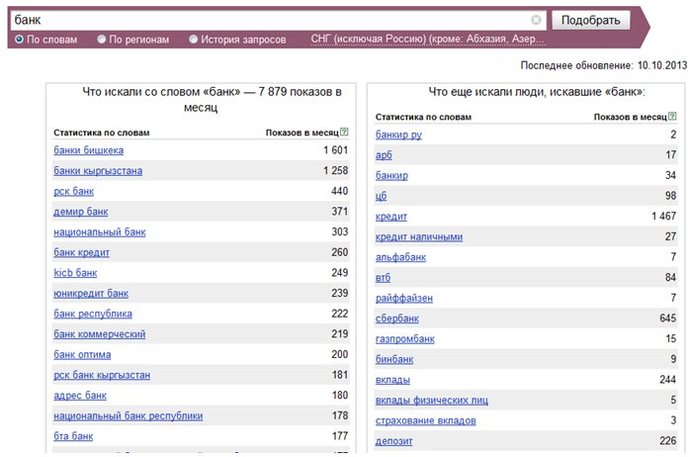Open the банки бишкека query link
The height and width of the screenshot is (457, 688).
[89, 150]
